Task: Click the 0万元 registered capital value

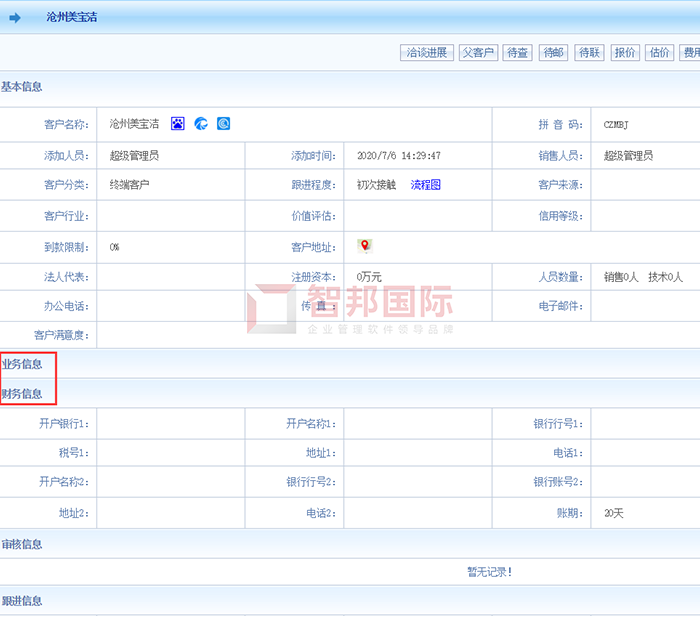Action: 369,277
